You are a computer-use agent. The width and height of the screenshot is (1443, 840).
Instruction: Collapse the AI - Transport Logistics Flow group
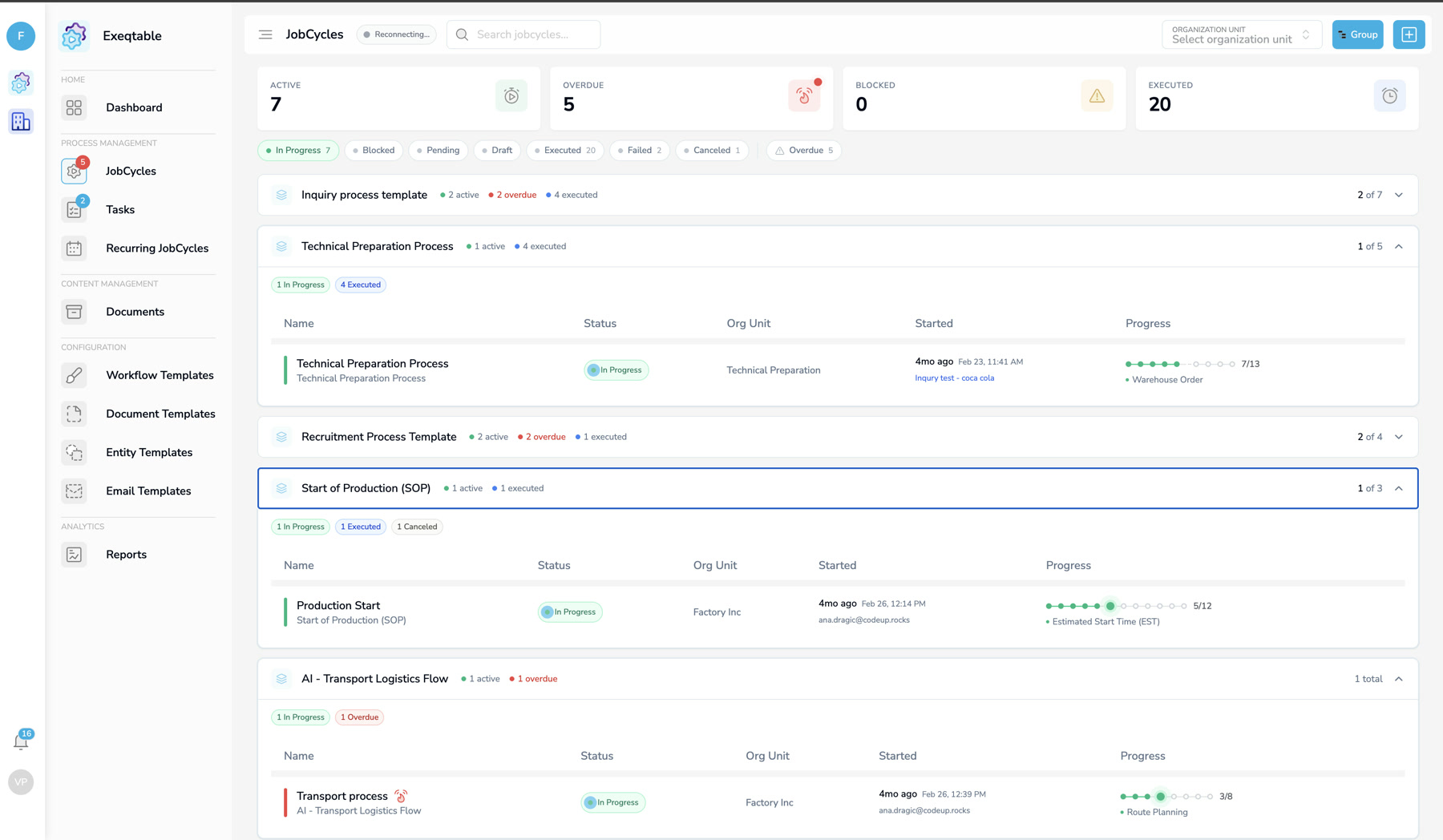tap(1399, 679)
